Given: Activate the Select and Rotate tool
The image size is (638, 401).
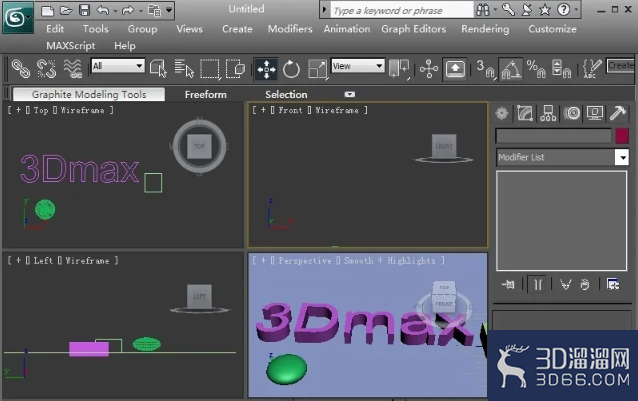Looking at the screenshot, I should 291,69.
